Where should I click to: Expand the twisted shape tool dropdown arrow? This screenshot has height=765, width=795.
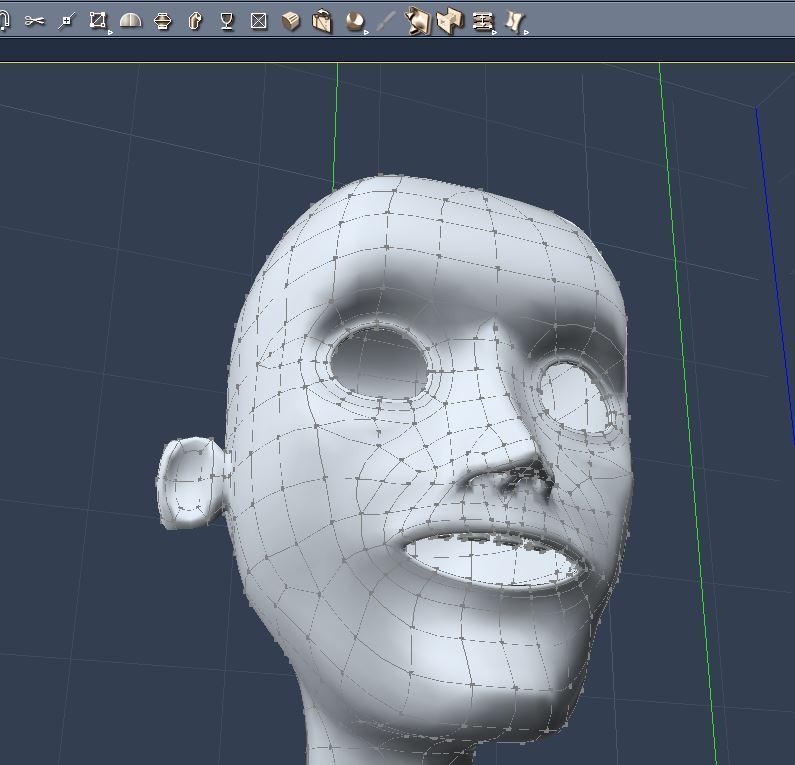pyautogui.click(x=526, y=32)
